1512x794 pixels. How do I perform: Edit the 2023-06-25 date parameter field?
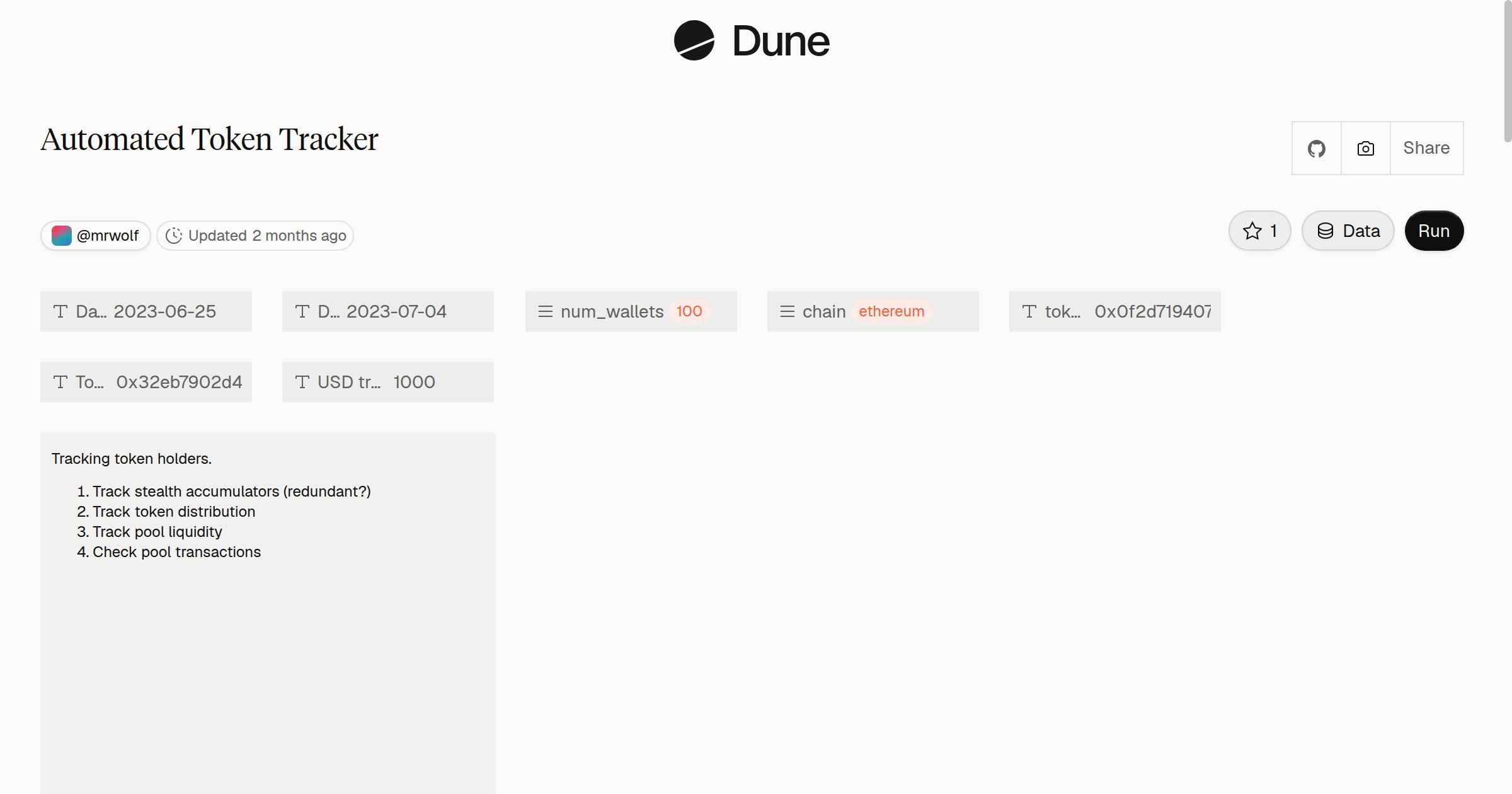[146, 311]
